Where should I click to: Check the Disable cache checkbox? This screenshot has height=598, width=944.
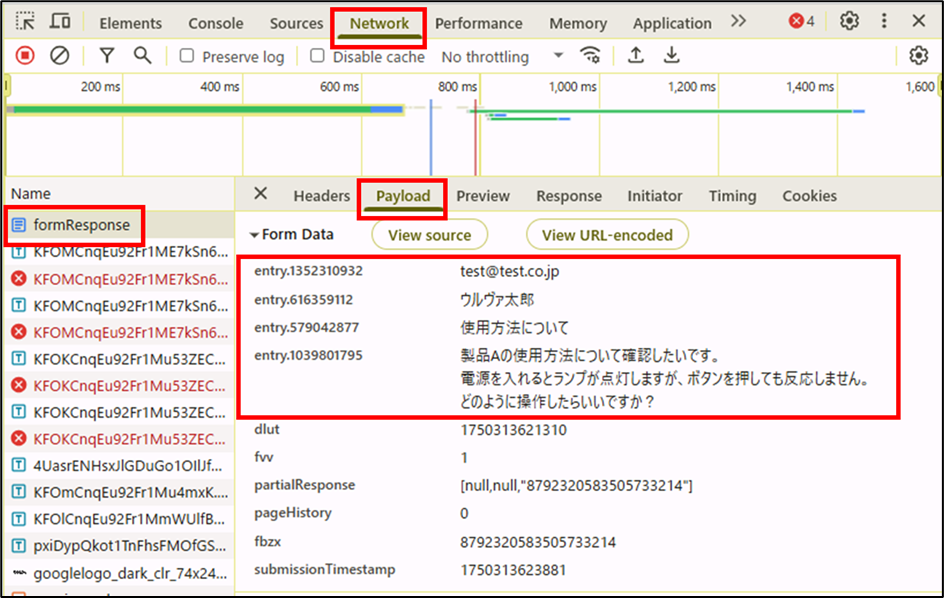point(317,56)
